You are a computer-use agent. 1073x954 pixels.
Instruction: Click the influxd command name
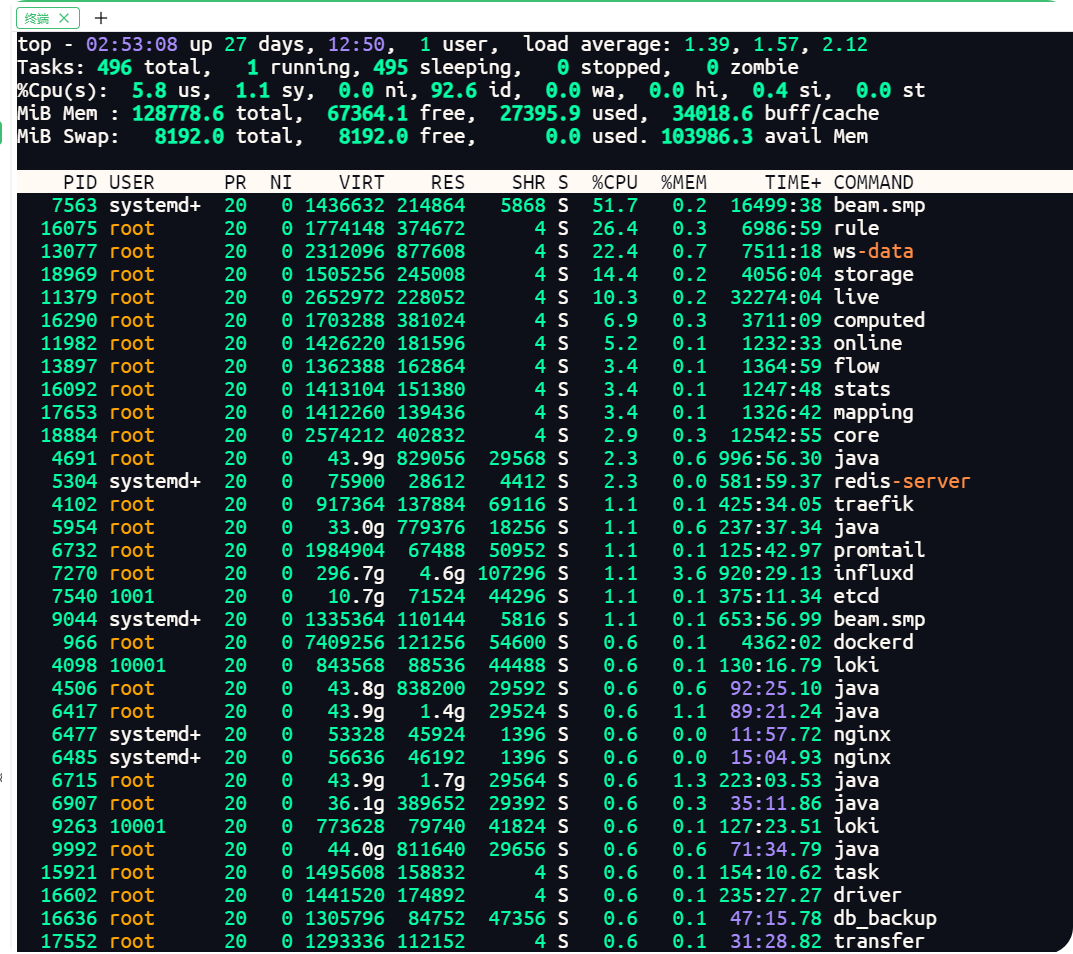(x=873, y=573)
